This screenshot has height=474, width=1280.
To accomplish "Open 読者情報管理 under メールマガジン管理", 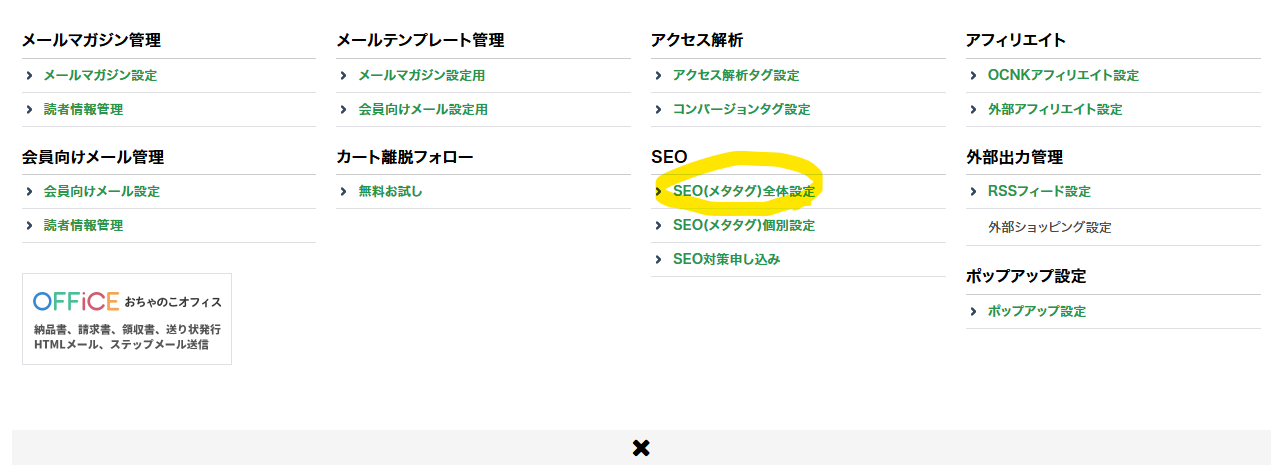I will point(83,109).
